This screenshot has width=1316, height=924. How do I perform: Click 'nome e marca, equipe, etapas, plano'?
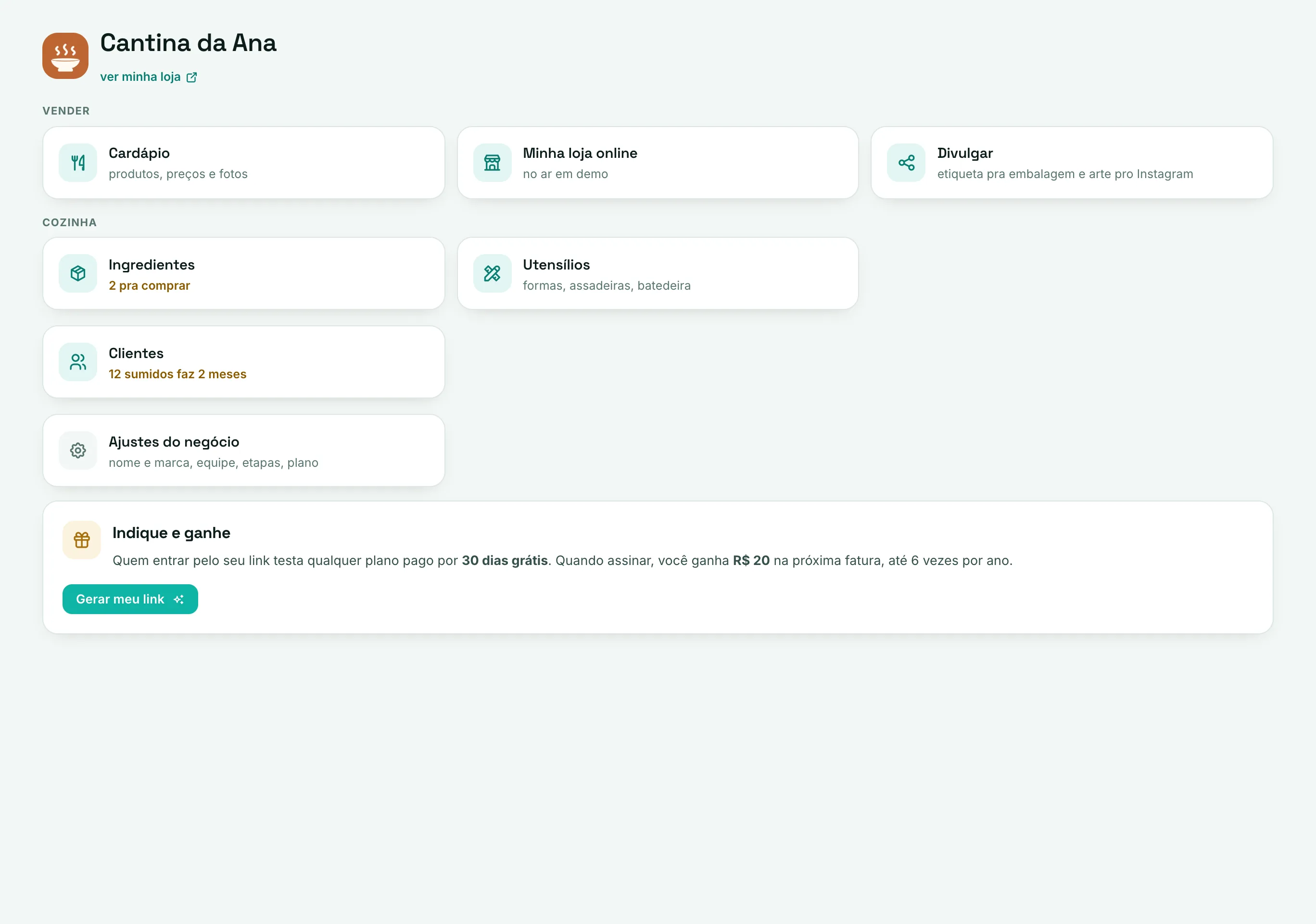(214, 463)
